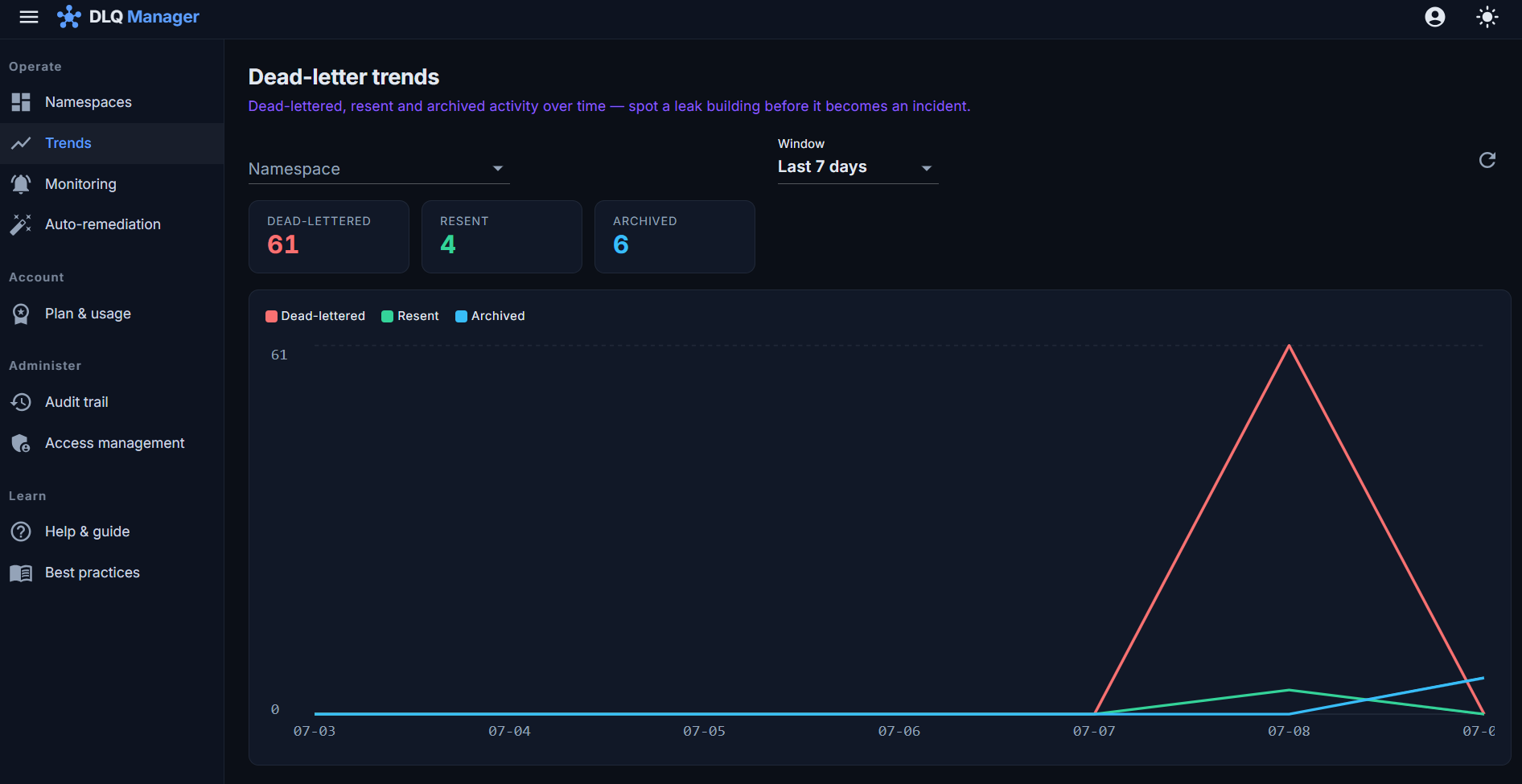
Task: Open the user account profile icon
Action: pos(1435,17)
